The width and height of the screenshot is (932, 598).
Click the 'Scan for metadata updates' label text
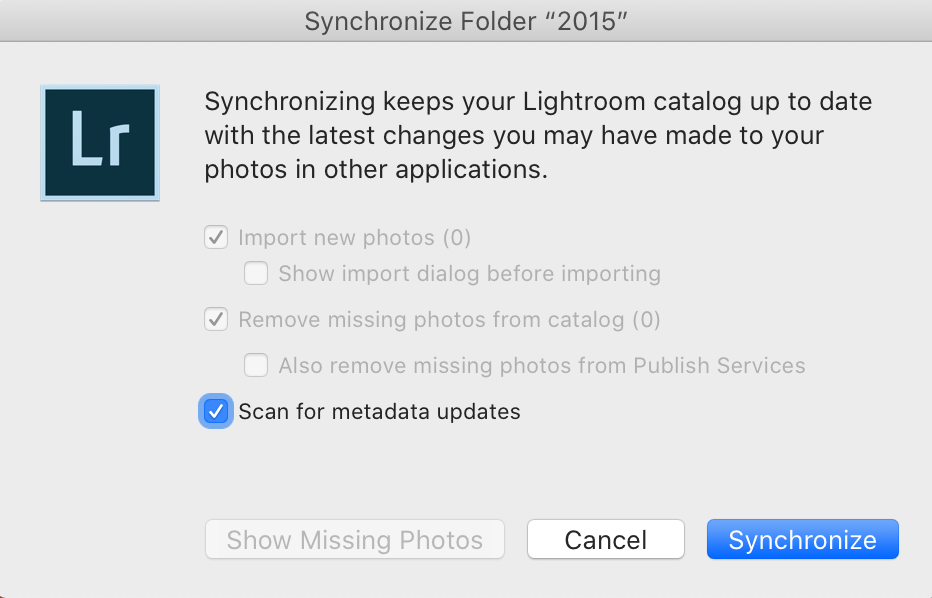click(x=379, y=411)
